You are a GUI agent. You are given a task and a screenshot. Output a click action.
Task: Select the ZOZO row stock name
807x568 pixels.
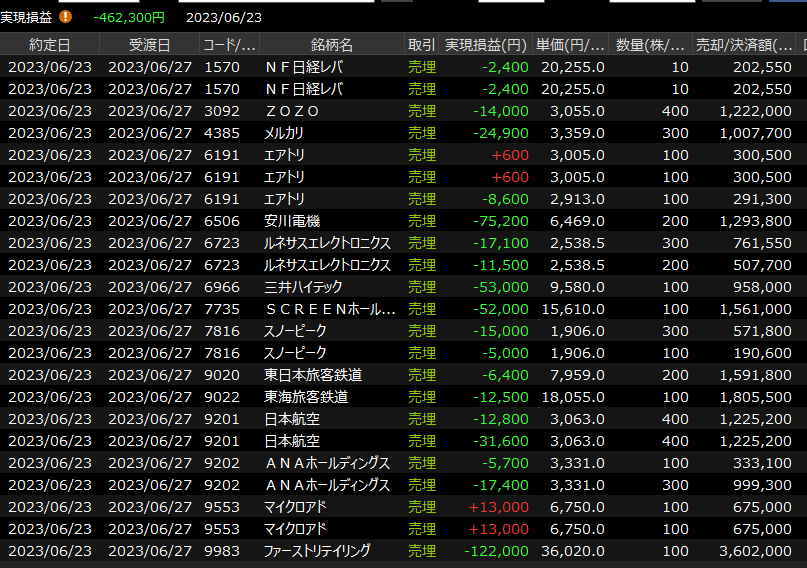(x=292, y=111)
